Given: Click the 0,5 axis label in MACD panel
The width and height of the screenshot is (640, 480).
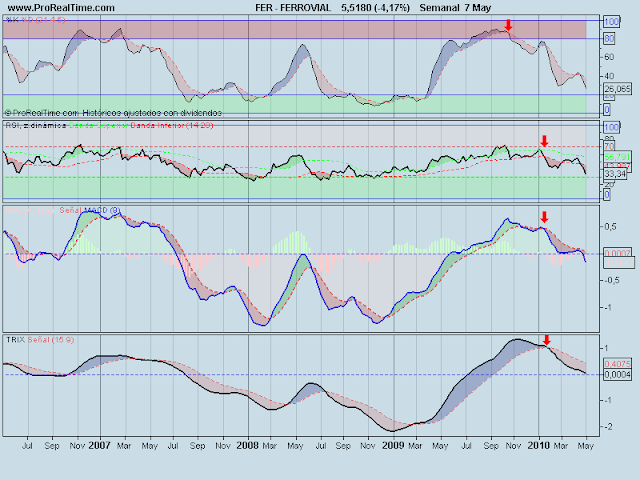Looking at the screenshot, I should click(611, 227).
